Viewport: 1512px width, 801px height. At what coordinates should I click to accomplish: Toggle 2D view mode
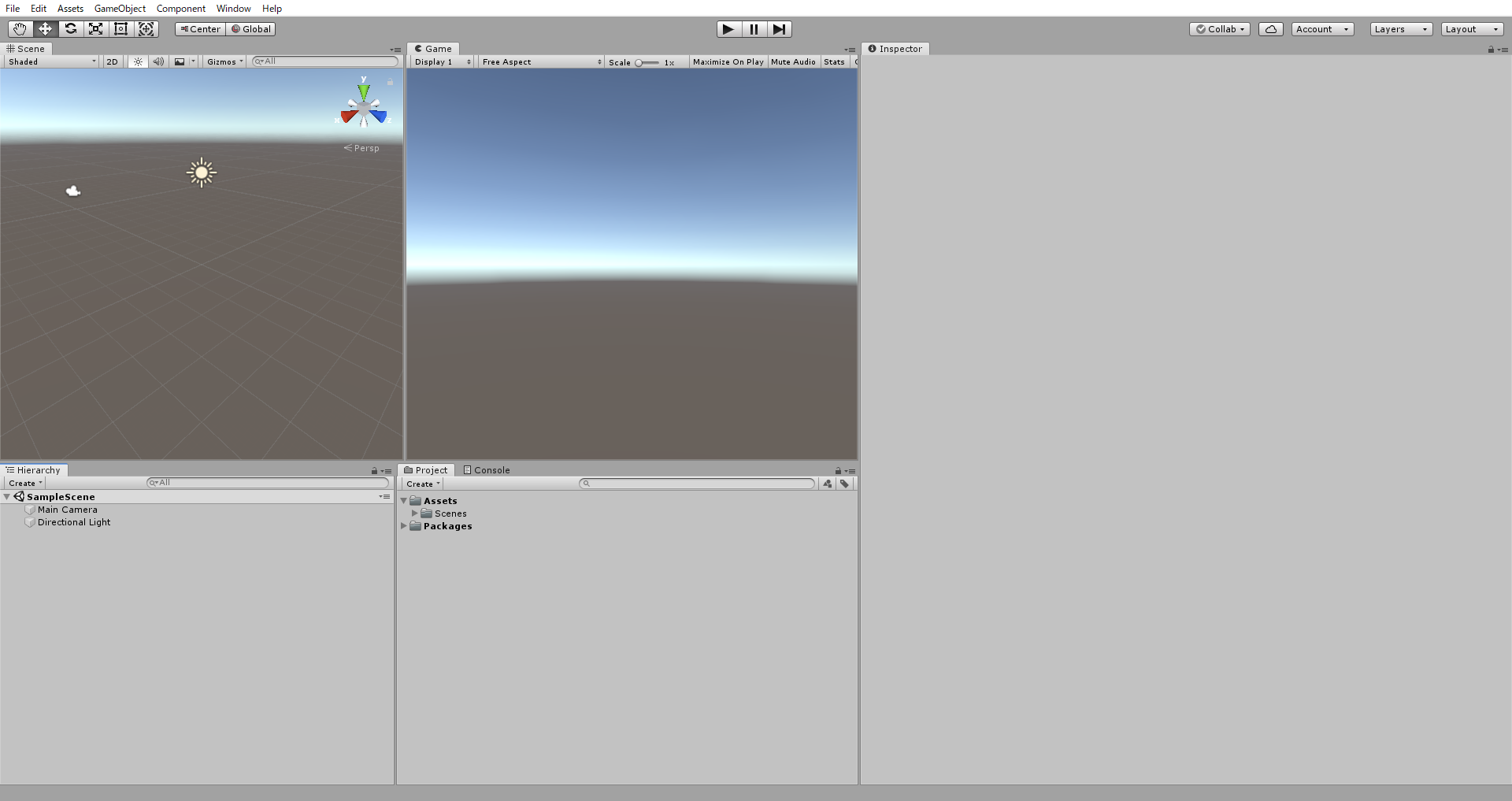112,61
